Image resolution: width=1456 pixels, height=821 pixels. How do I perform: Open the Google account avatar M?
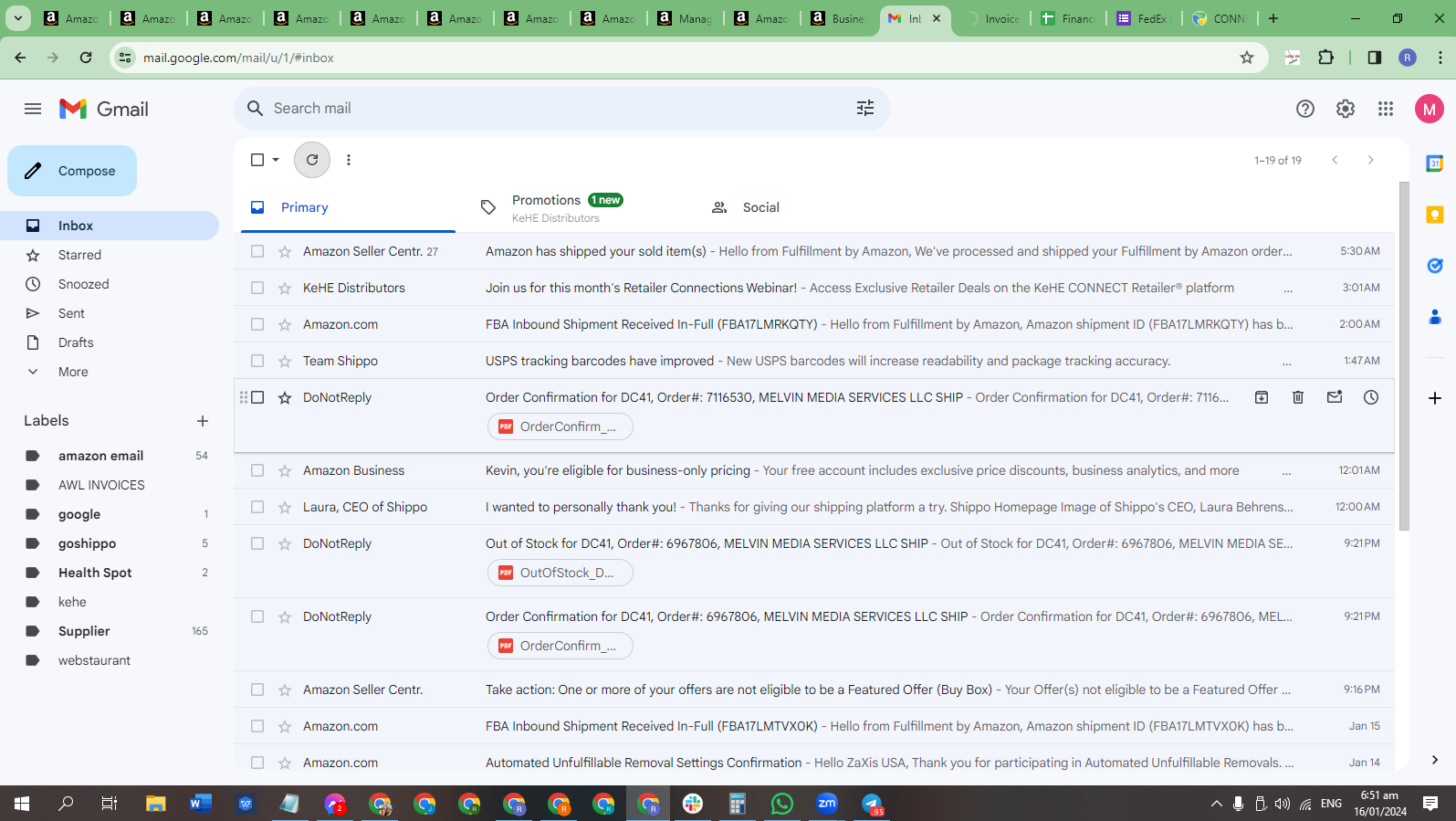pyautogui.click(x=1430, y=109)
